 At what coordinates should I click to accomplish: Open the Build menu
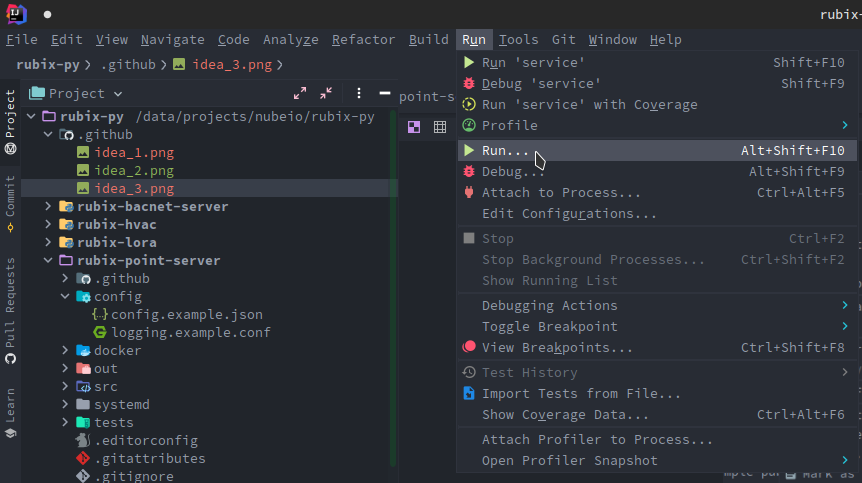tap(429, 40)
